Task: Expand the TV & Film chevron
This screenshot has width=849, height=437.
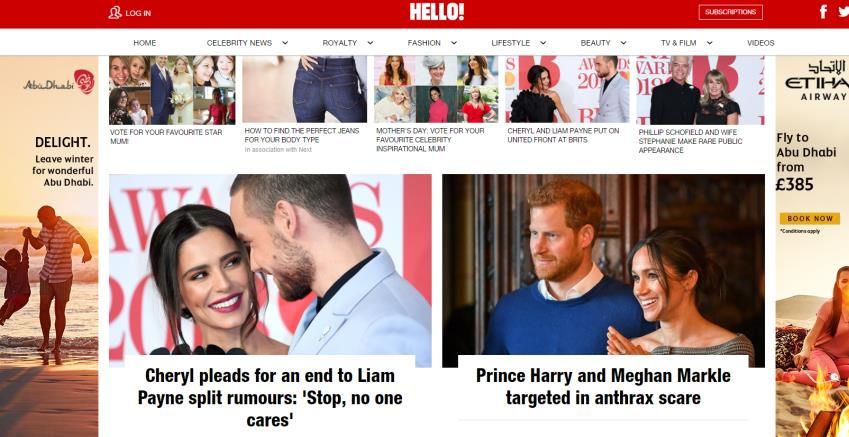Action: pos(709,43)
